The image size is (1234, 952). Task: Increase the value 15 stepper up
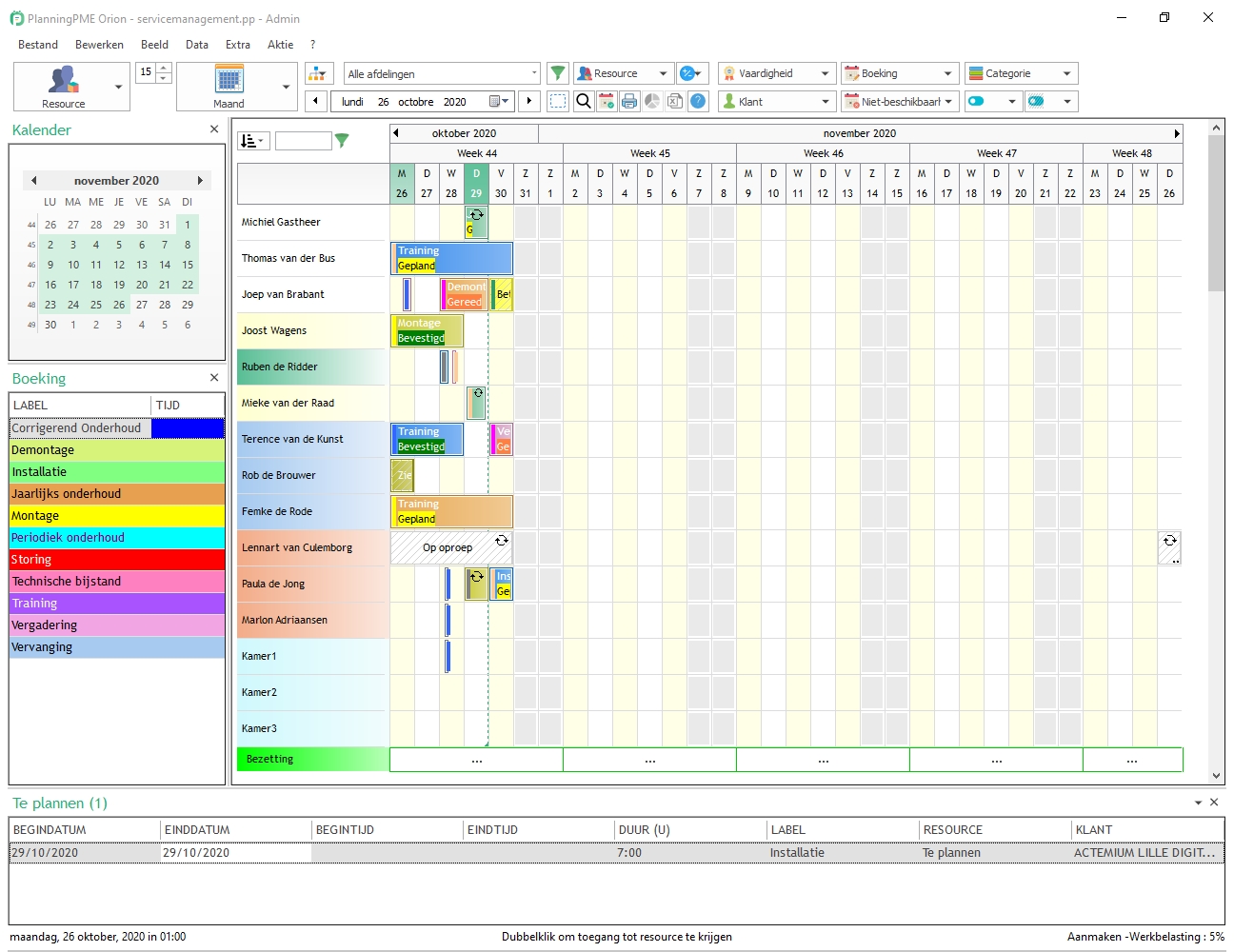click(x=164, y=68)
